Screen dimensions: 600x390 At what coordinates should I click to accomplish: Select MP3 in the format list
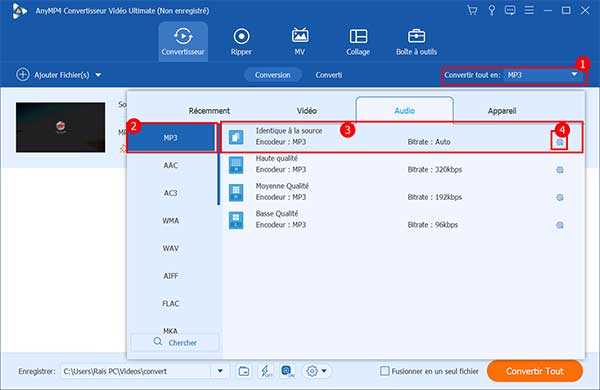point(171,138)
